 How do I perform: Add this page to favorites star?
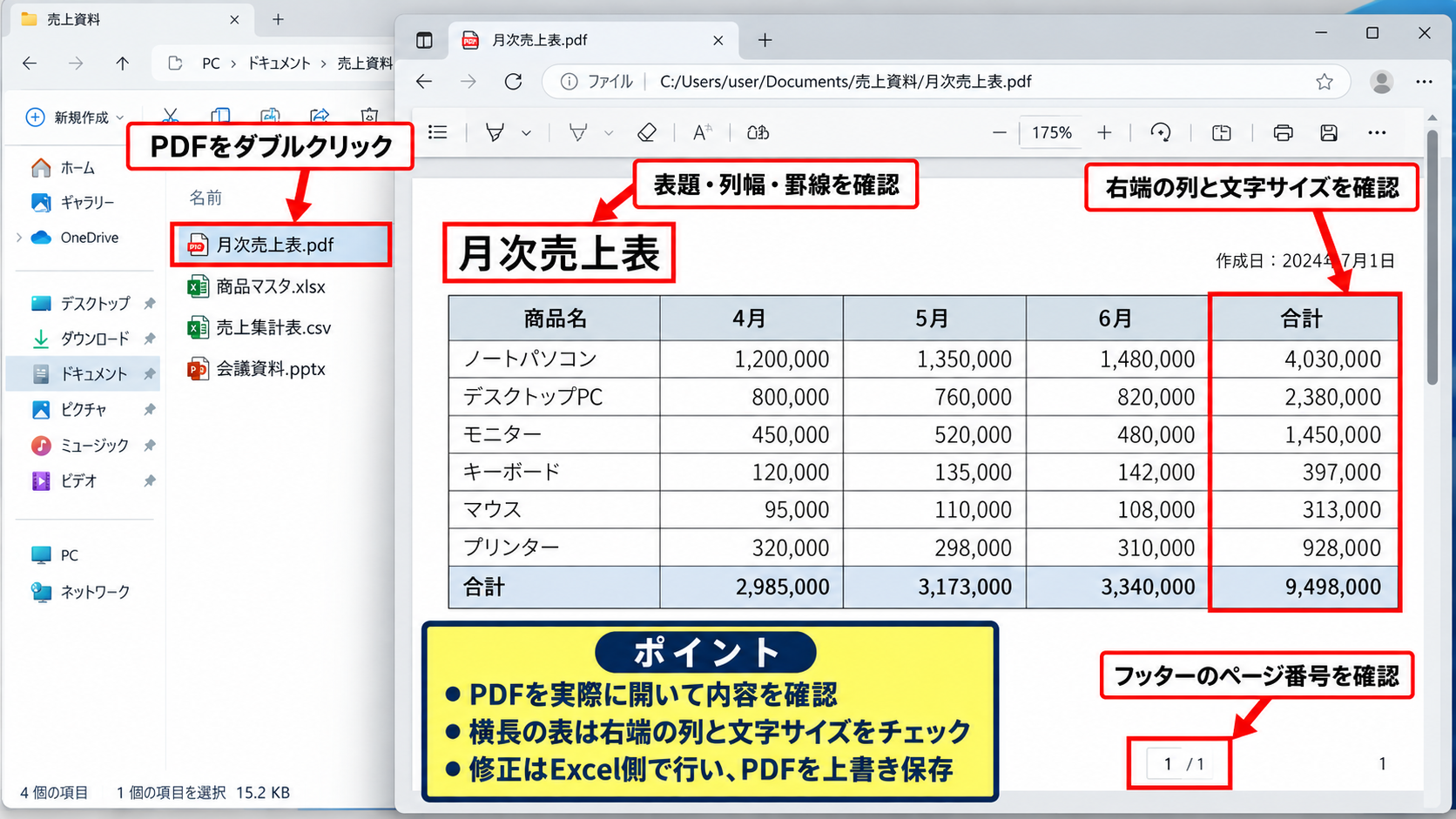1325,81
